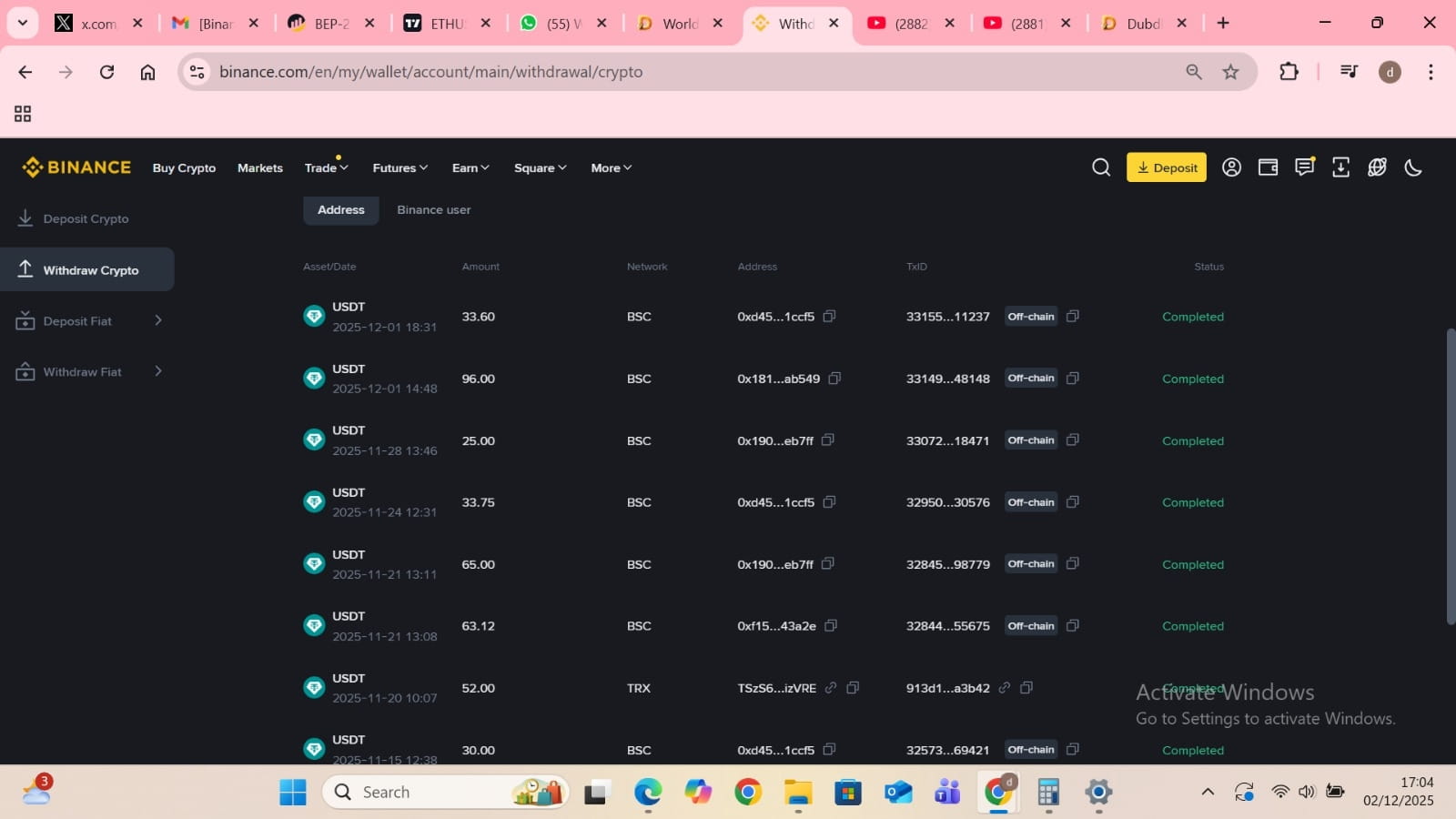Expand the Earn menu
Screen dimensions: 1456x819
click(x=470, y=167)
